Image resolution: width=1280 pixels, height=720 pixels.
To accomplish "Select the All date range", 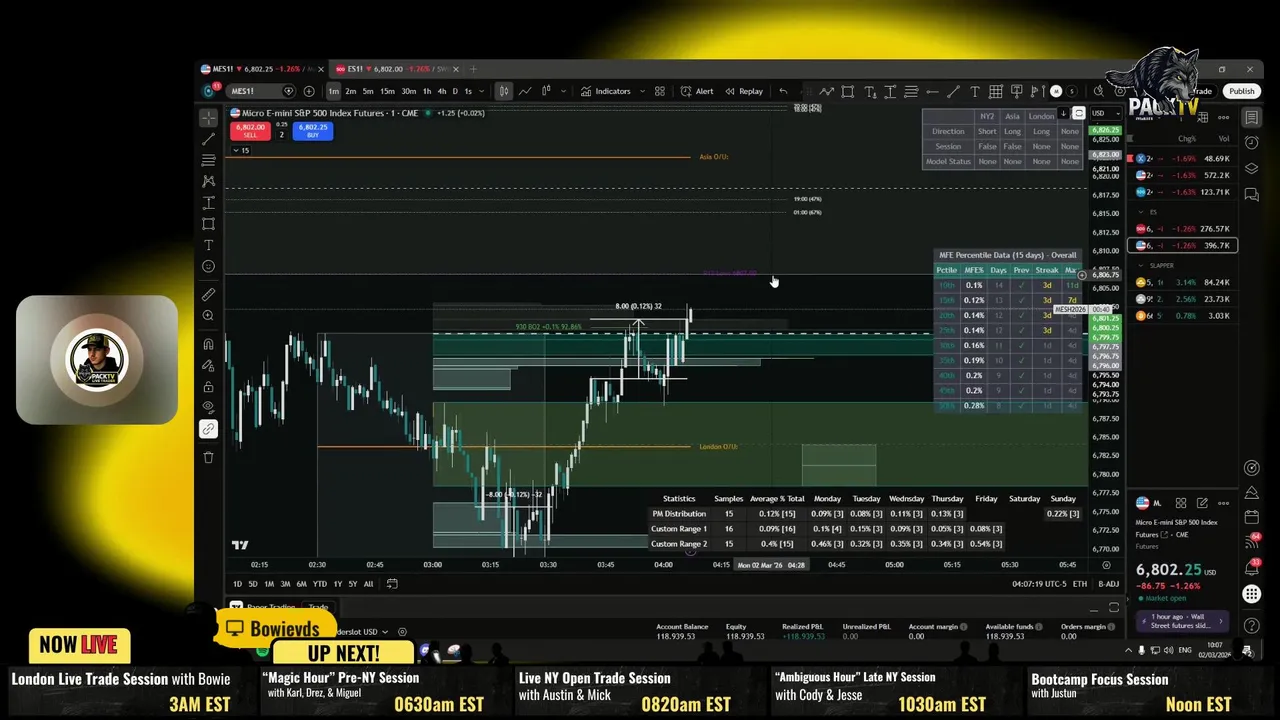I will click(368, 584).
